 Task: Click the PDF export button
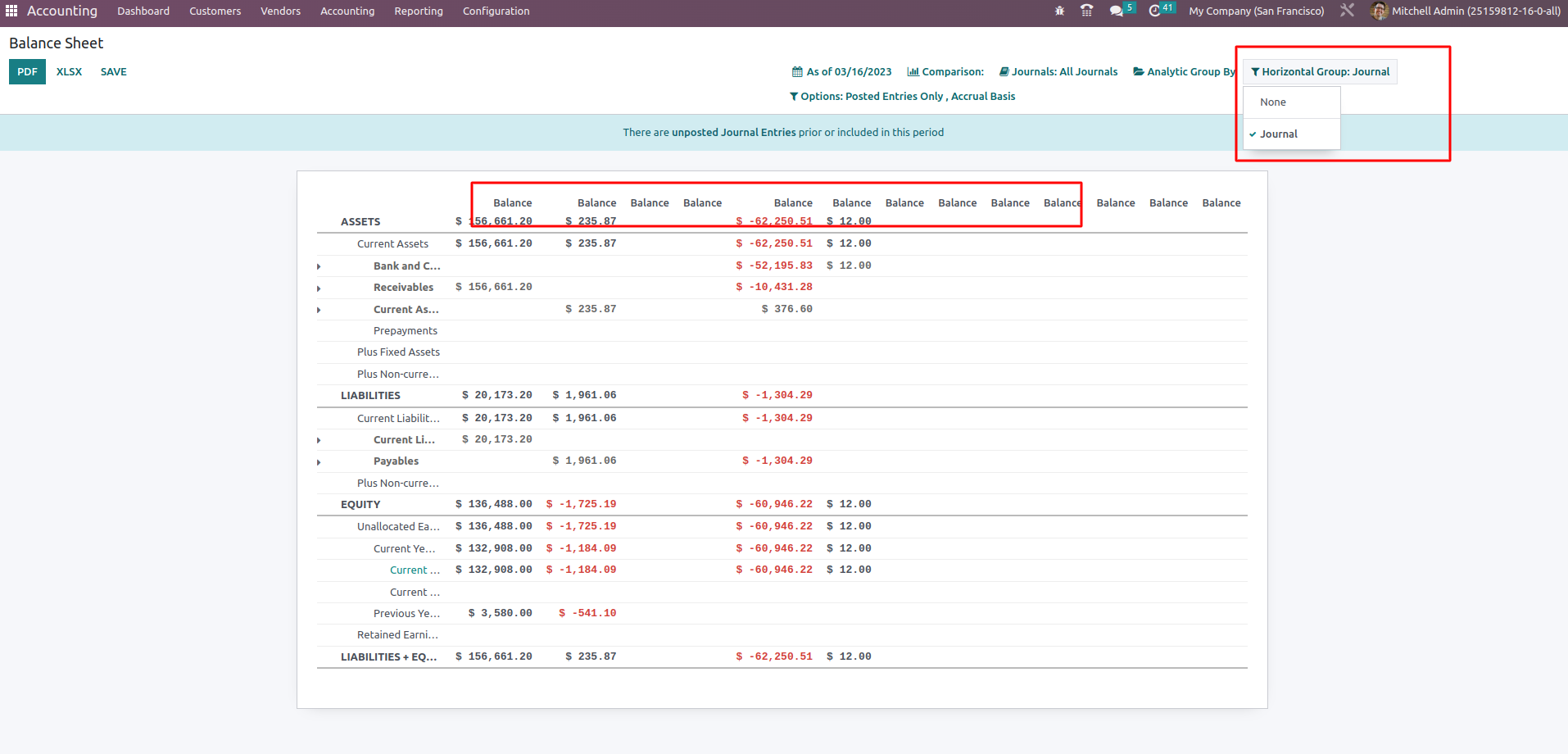point(27,71)
